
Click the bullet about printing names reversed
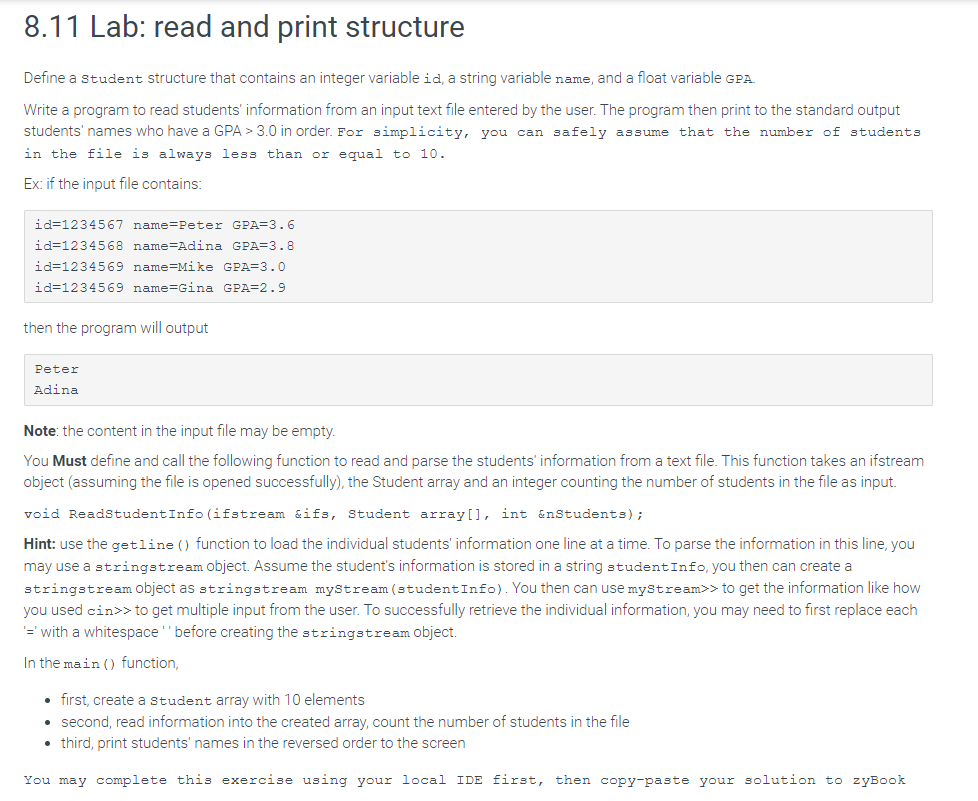tap(263, 743)
